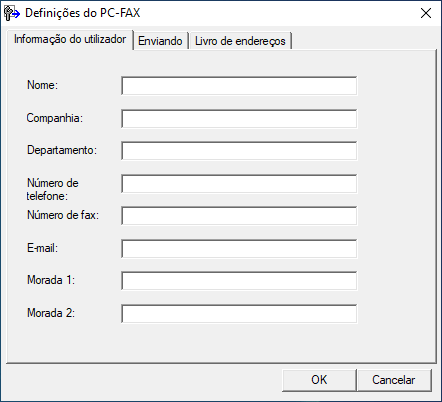Click the Definições do PC-FAX title text
442x402 pixels.
point(83,13)
